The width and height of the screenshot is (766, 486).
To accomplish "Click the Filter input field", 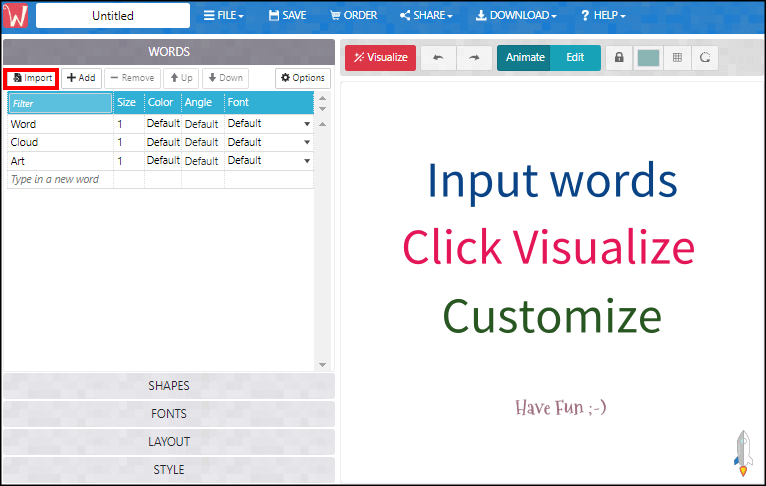I will coord(59,103).
